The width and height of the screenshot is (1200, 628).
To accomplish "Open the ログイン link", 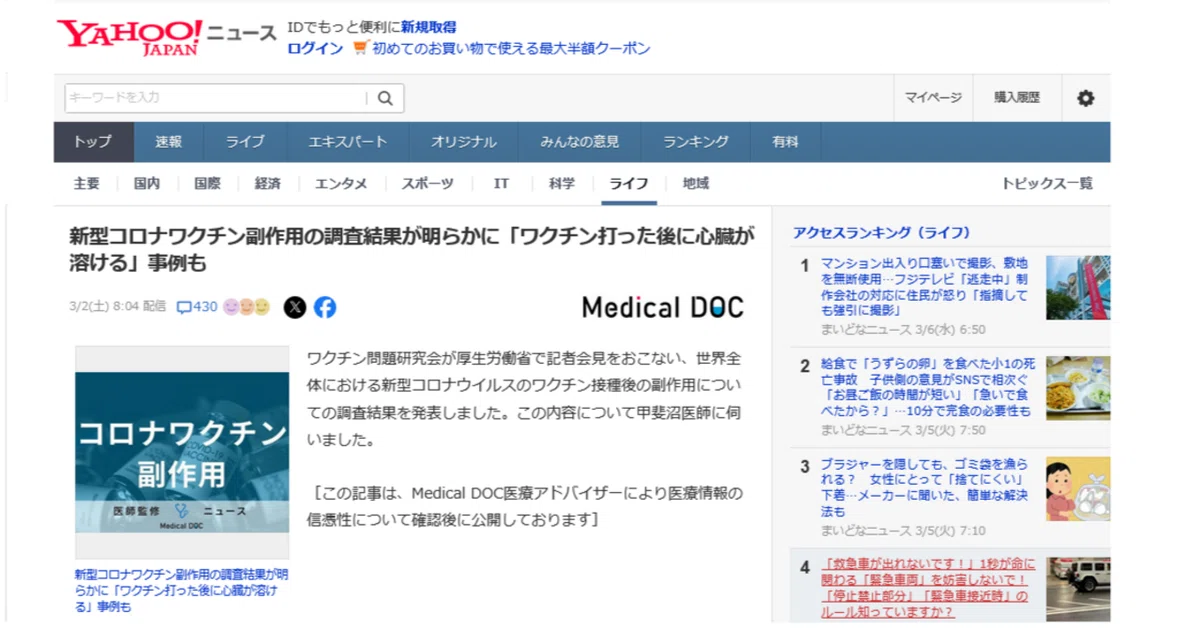I will (x=315, y=48).
